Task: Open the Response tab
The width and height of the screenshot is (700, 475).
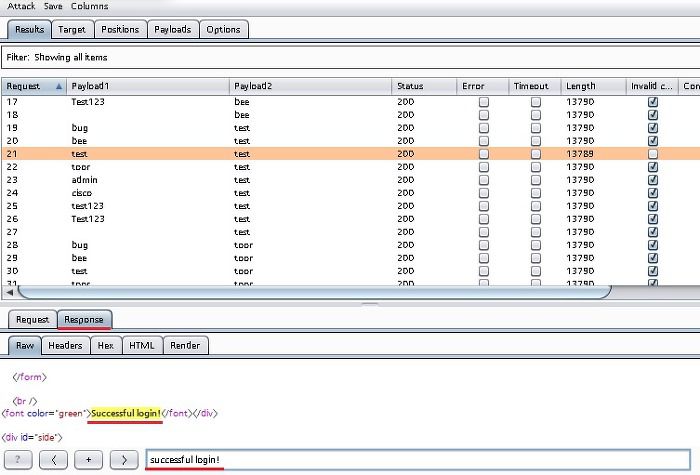Action: (83, 320)
